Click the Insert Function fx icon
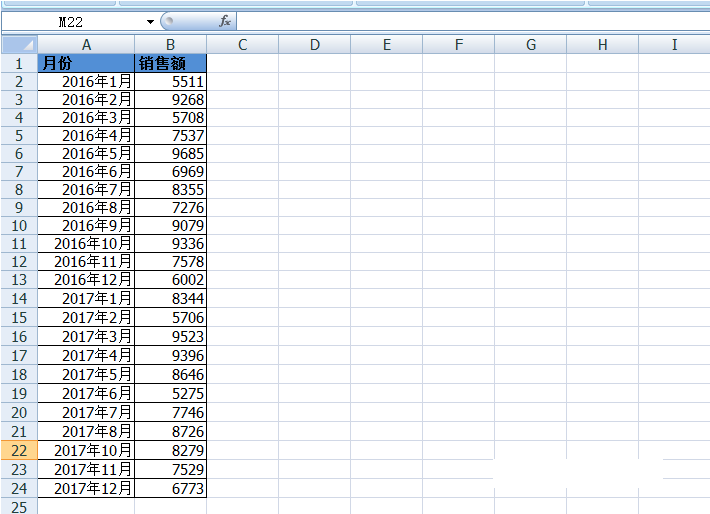Image resolution: width=710 pixels, height=514 pixels. [x=225, y=21]
